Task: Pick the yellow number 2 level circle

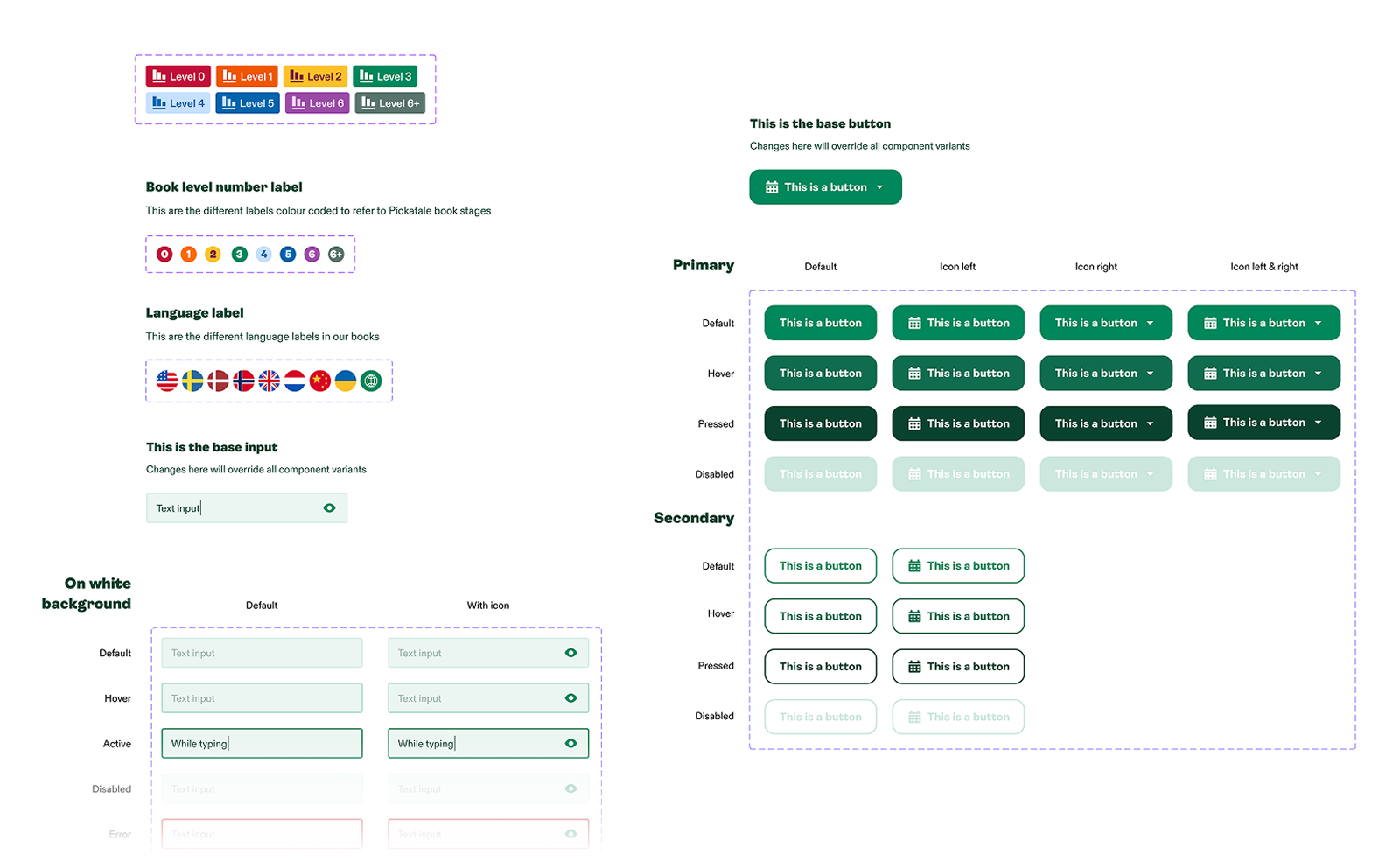Action: [x=213, y=255]
